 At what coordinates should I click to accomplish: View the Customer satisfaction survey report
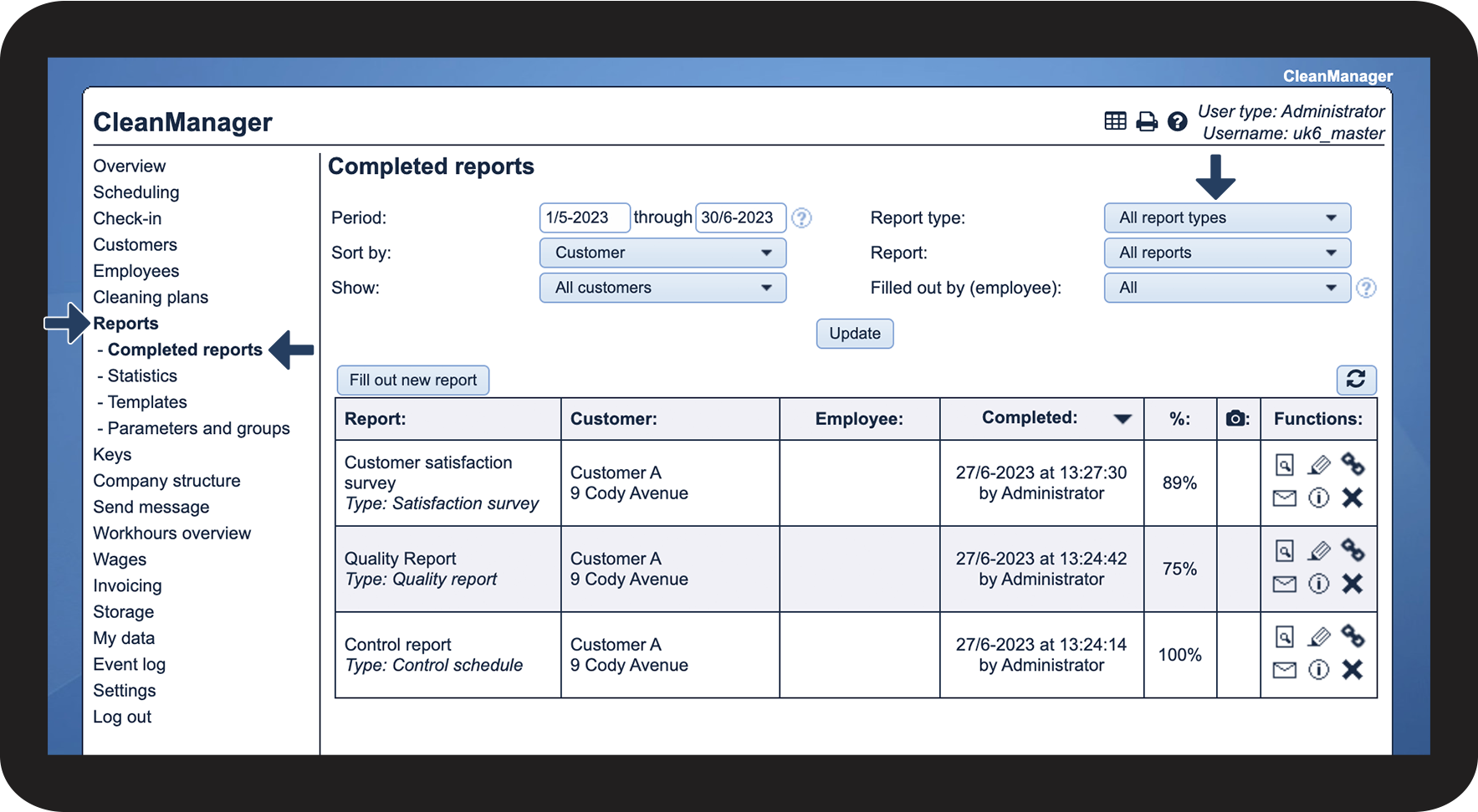(x=1284, y=465)
